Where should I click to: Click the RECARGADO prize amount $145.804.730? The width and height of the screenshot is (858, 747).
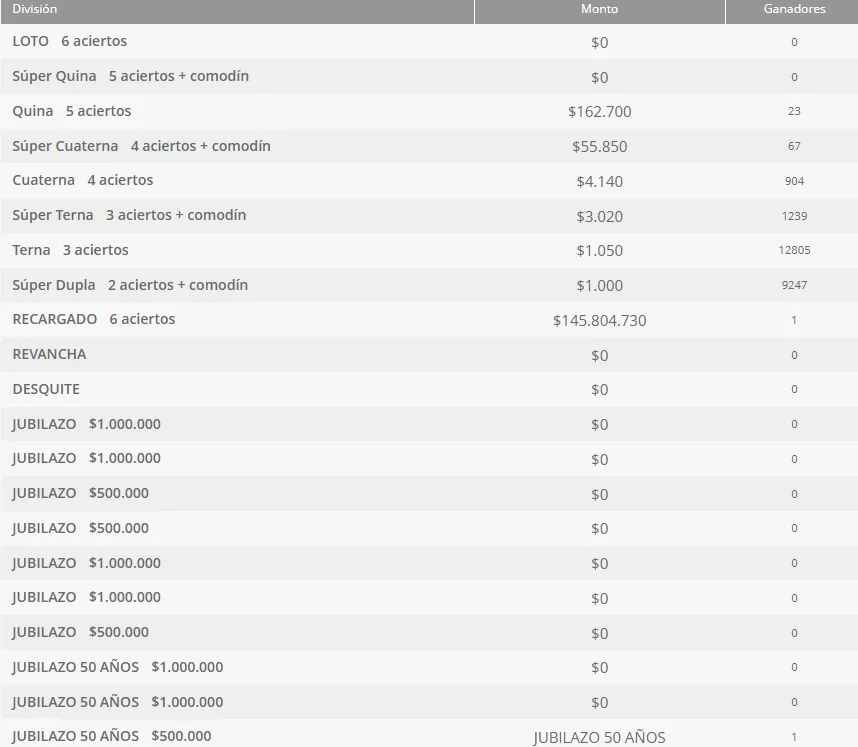[x=599, y=321]
